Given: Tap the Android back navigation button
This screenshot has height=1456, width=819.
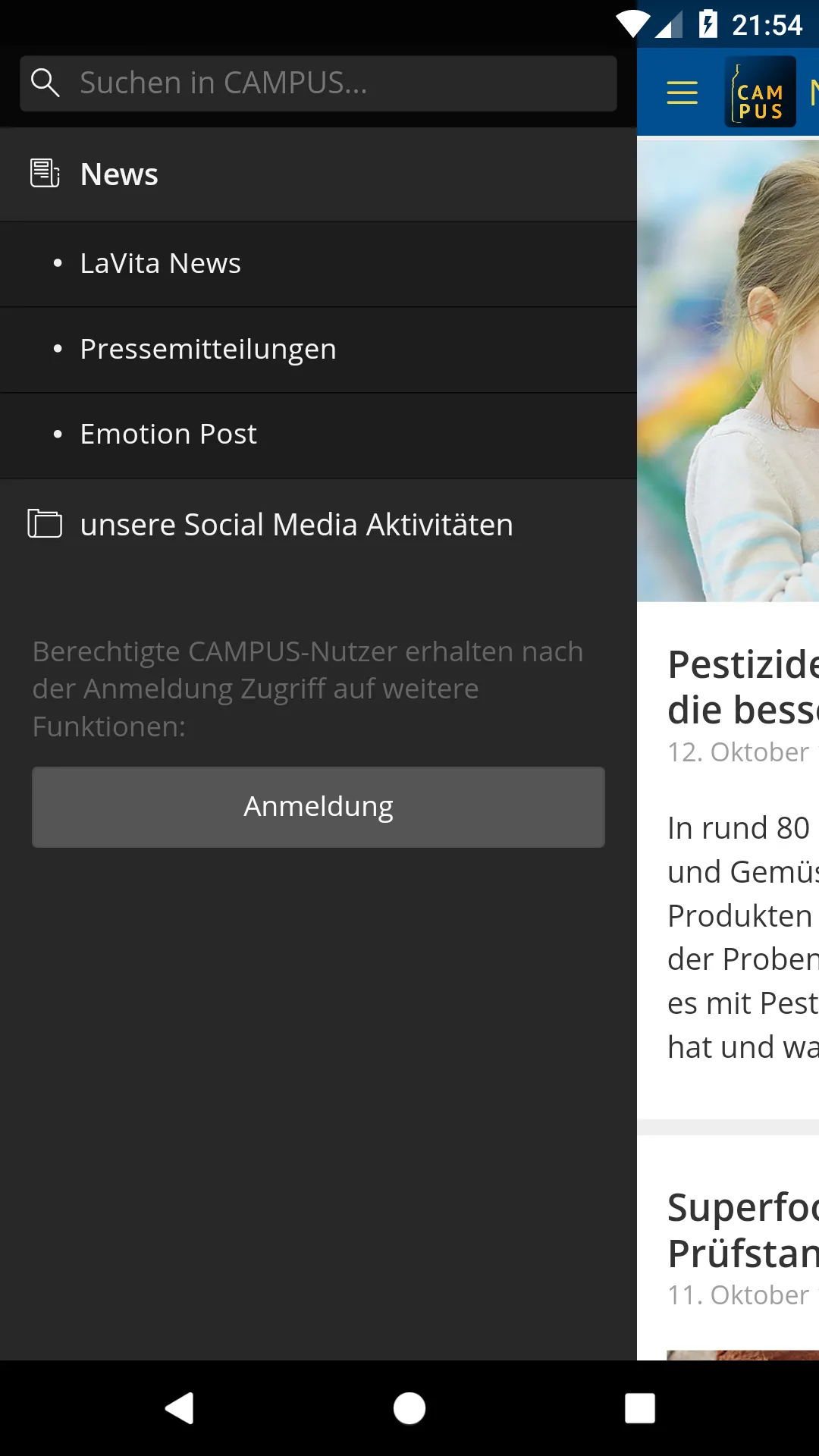Looking at the screenshot, I should point(180,1408).
